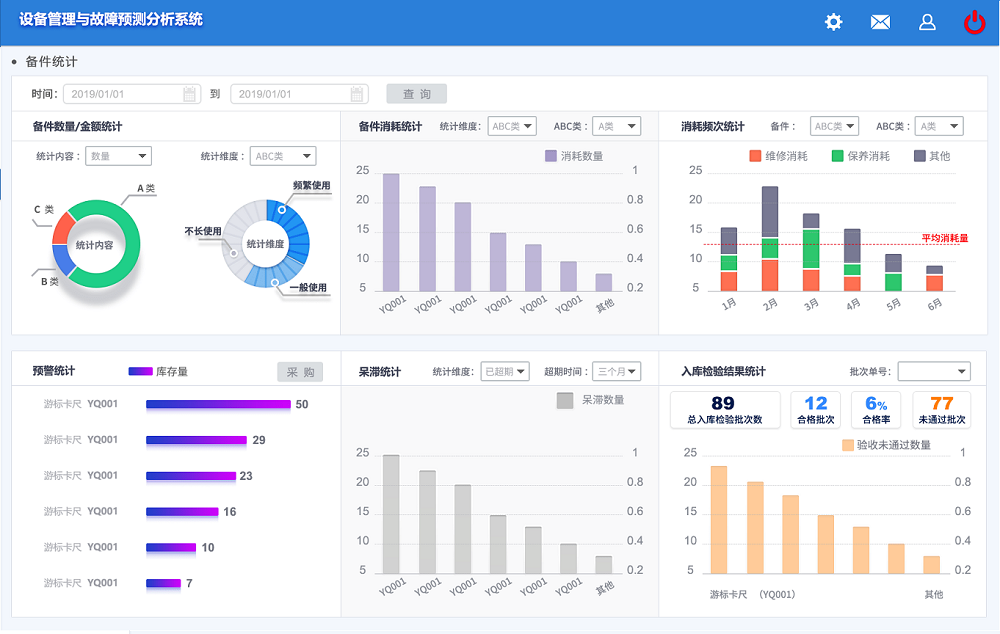Toggle the 消耗数量 legend marker
The width and height of the screenshot is (1000, 634).
pyautogui.click(x=550, y=156)
